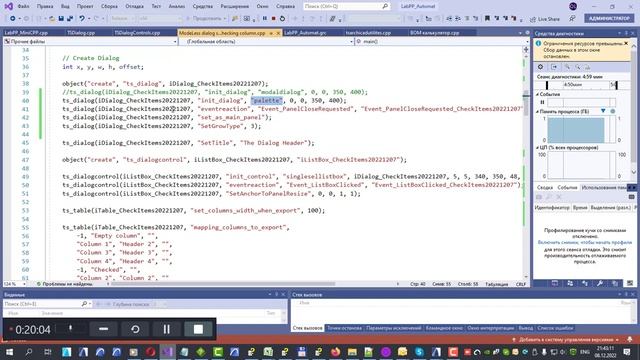This screenshot has height=360, width=640.
Task: Switch to LabPP_MiniCPP.cpp tab
Action: [26, 33]
